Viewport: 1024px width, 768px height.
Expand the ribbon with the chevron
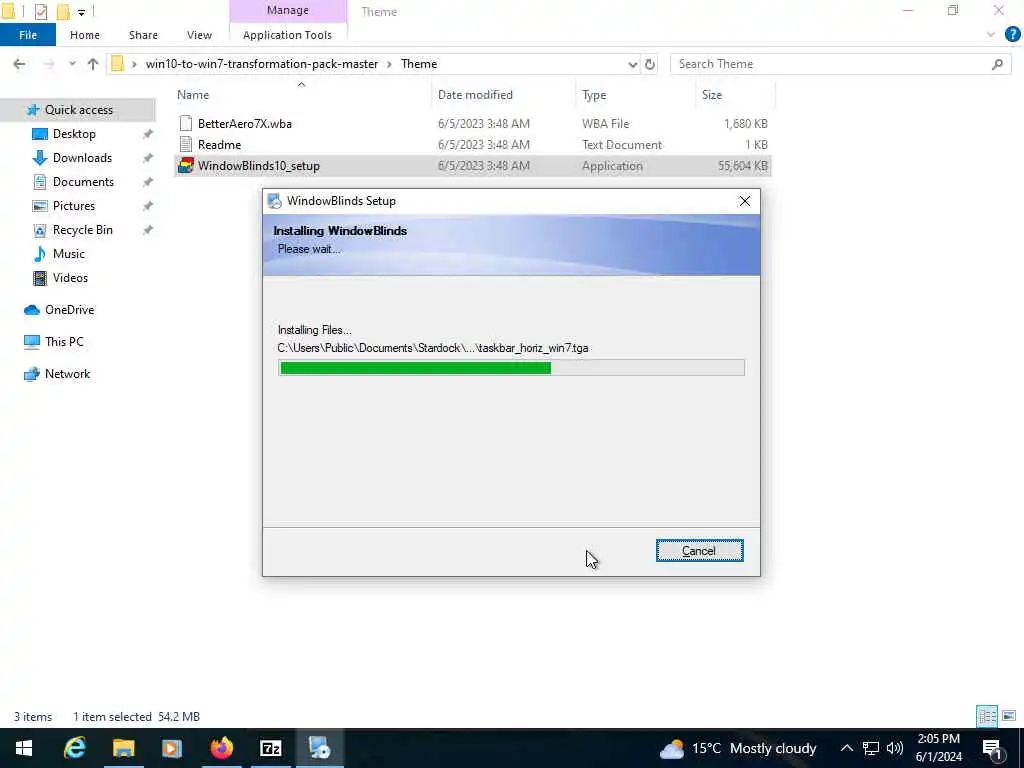[x=991, y=35]
